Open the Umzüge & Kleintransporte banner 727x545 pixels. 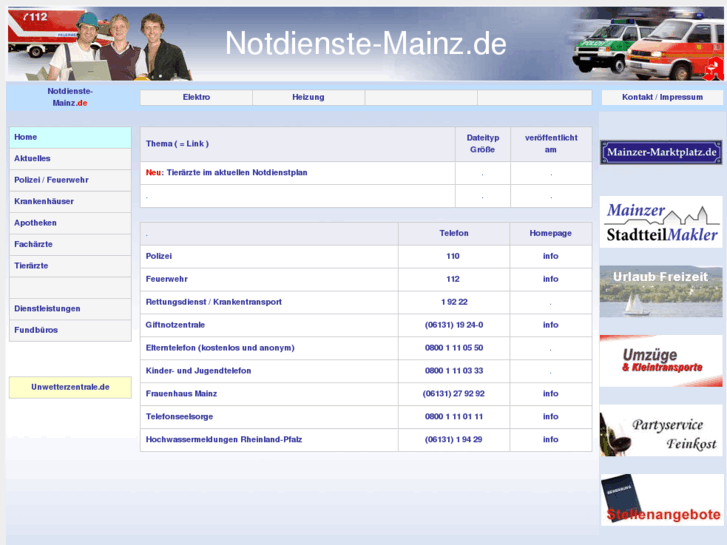tap(661, 361)
